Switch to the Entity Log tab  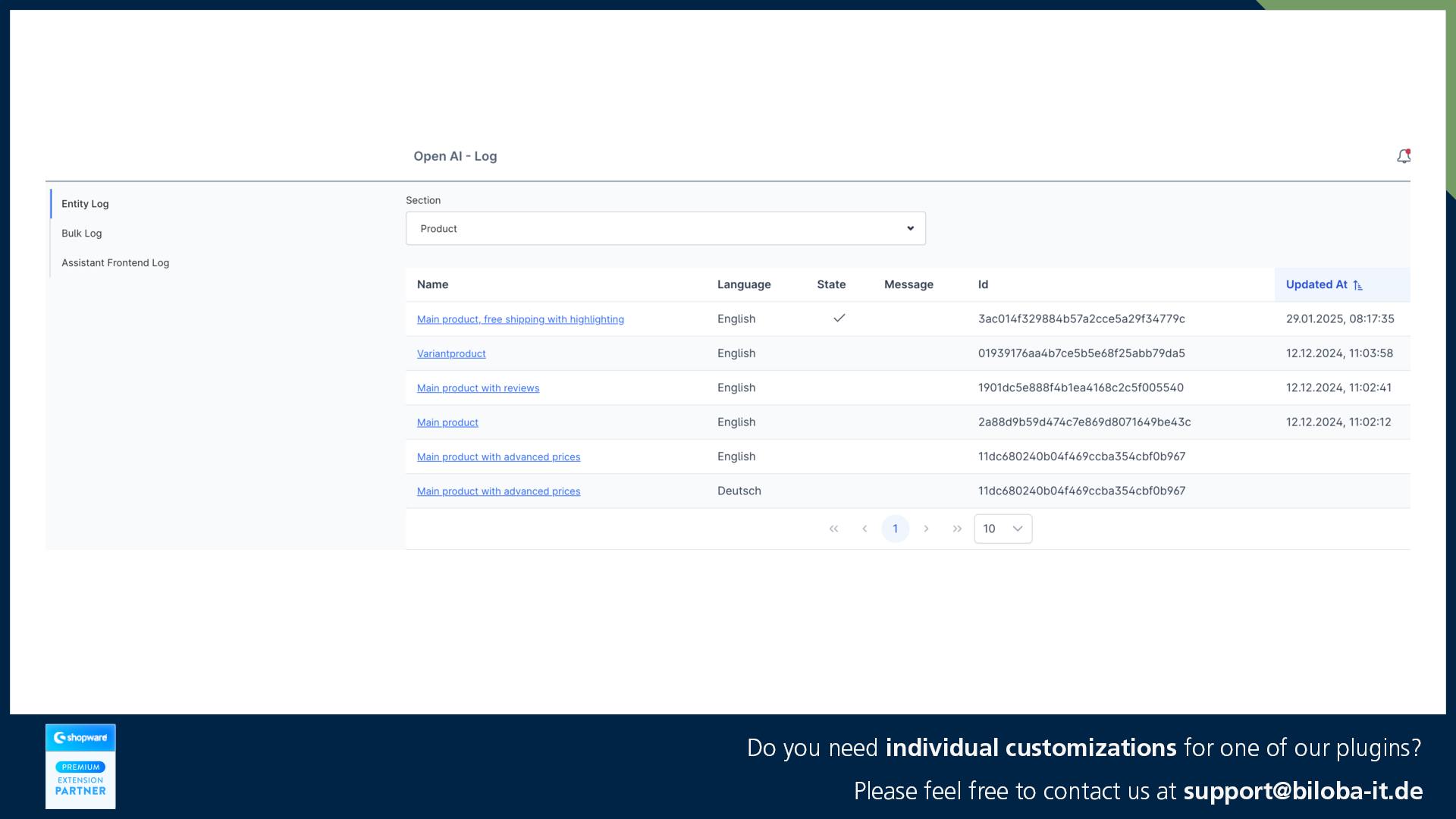85,204
